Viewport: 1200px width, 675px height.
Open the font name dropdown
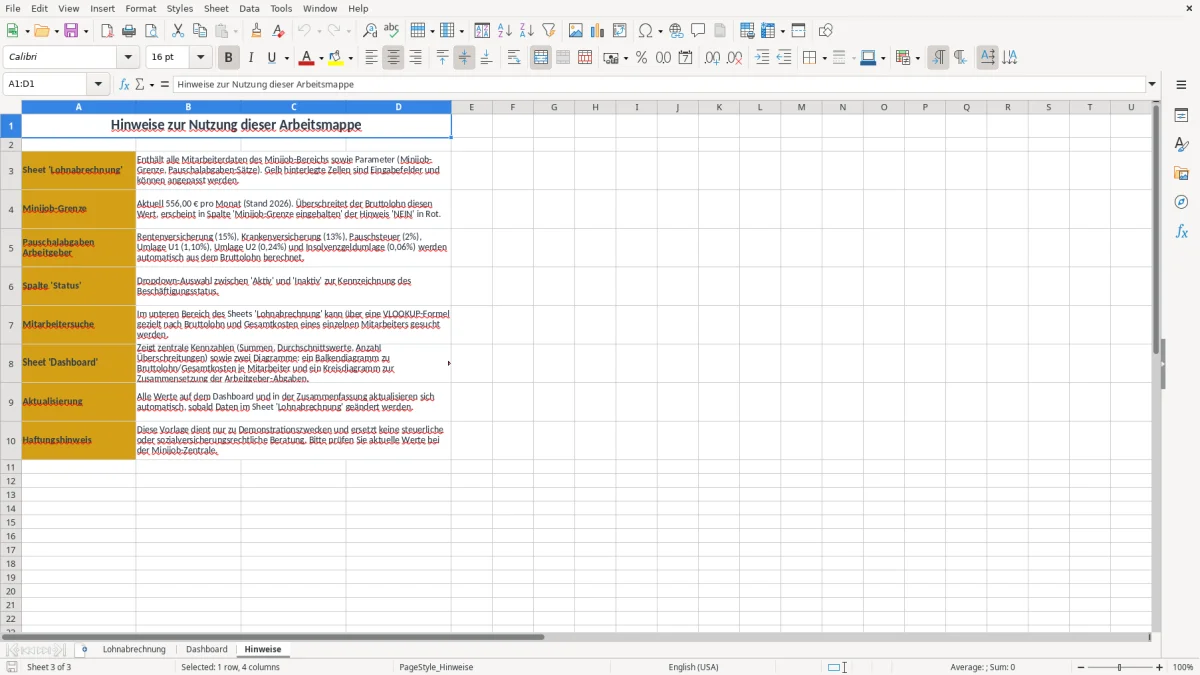pos(128,58)
